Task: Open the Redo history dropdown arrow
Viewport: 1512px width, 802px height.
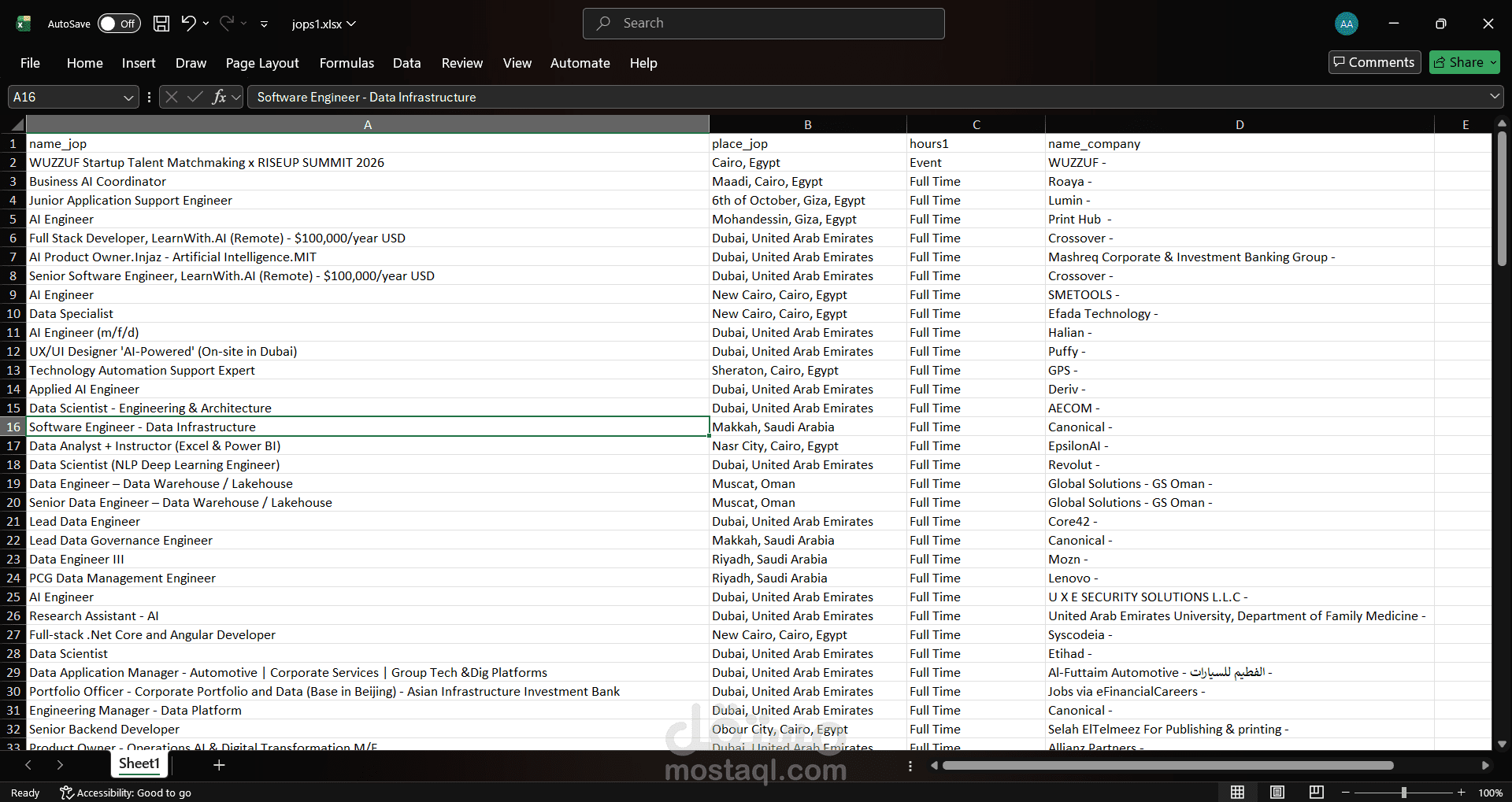Action: (x=244, y=24)
